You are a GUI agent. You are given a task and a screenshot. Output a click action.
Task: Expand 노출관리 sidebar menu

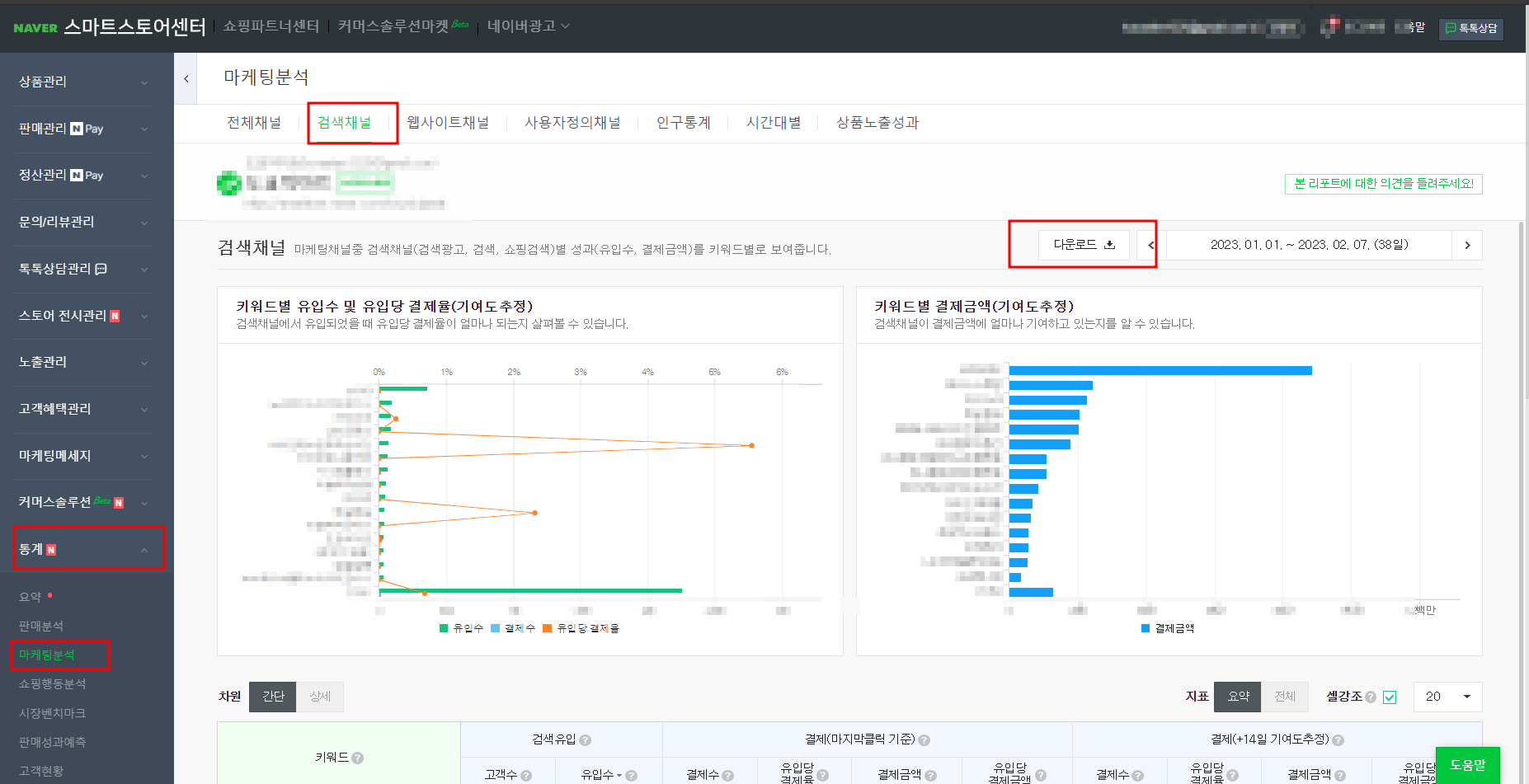point(82,362)
